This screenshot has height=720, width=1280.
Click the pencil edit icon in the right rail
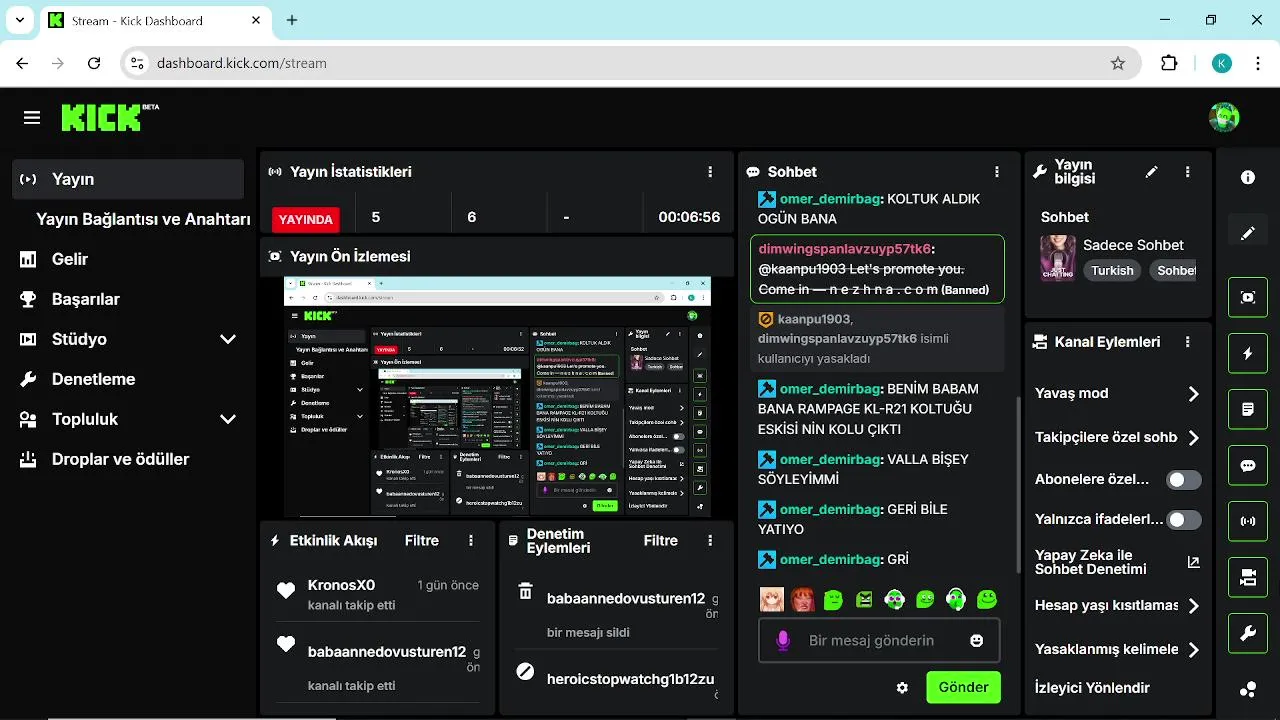1248,233
